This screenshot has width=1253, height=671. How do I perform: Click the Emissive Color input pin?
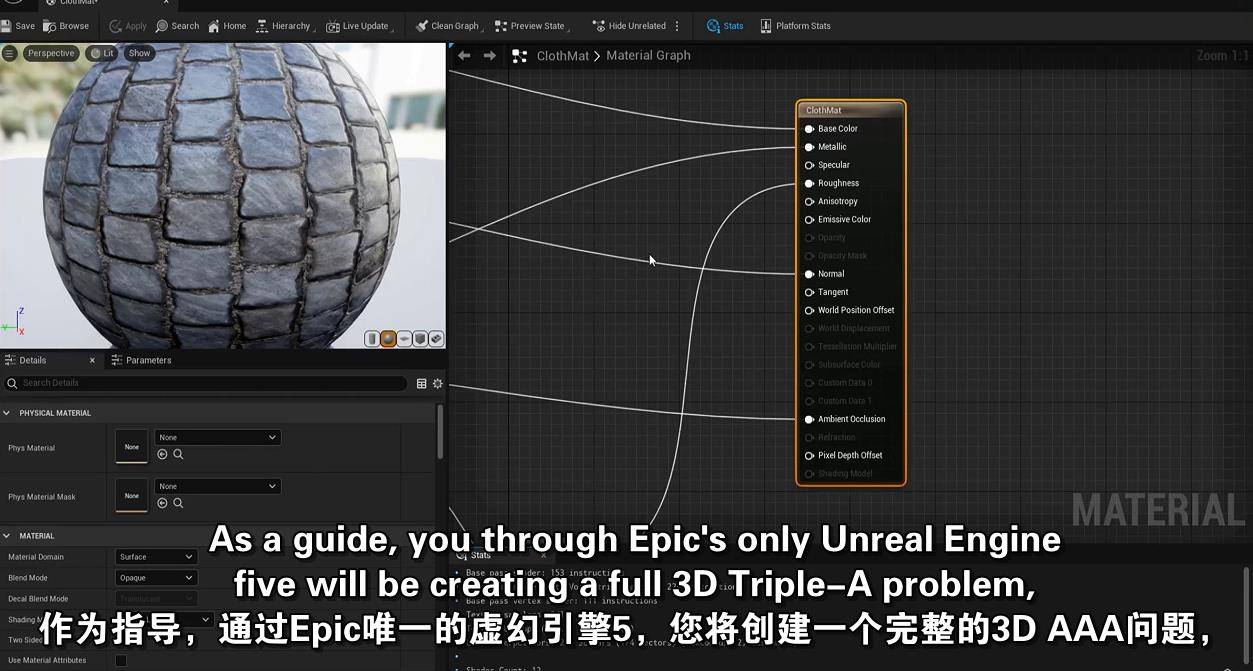(x=810, y=219)
